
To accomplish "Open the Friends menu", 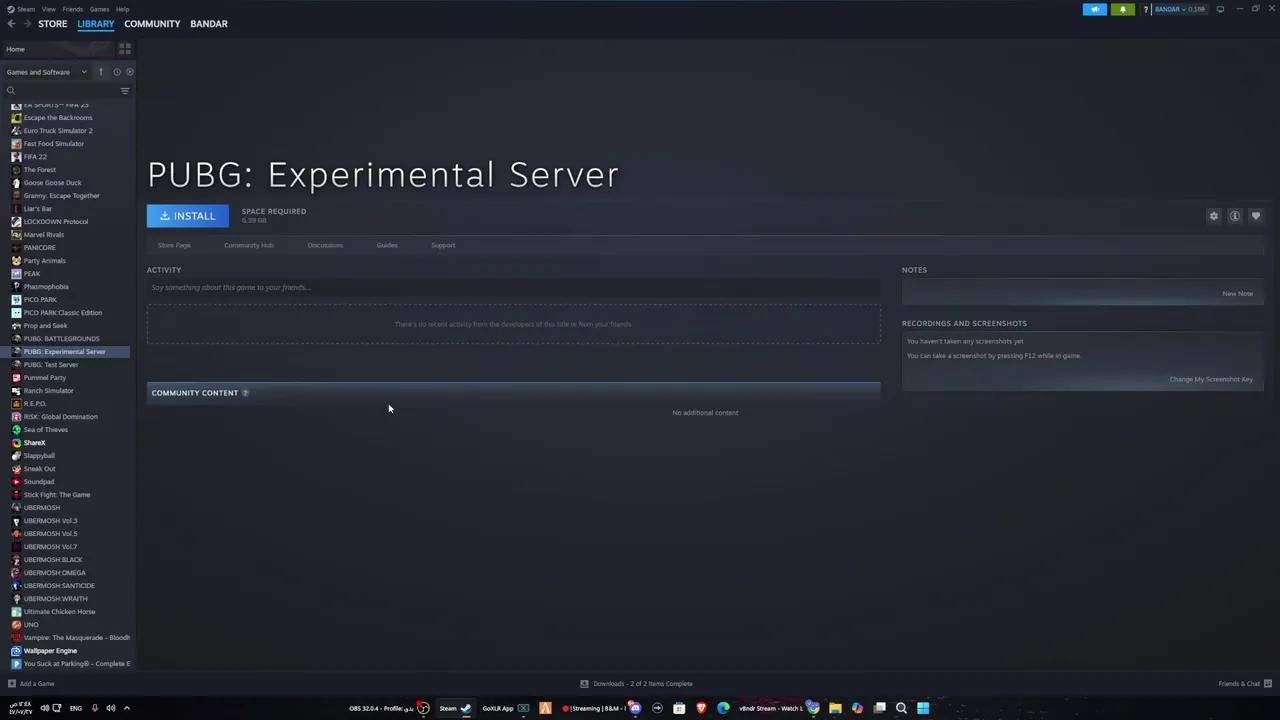I will point(72,9).
